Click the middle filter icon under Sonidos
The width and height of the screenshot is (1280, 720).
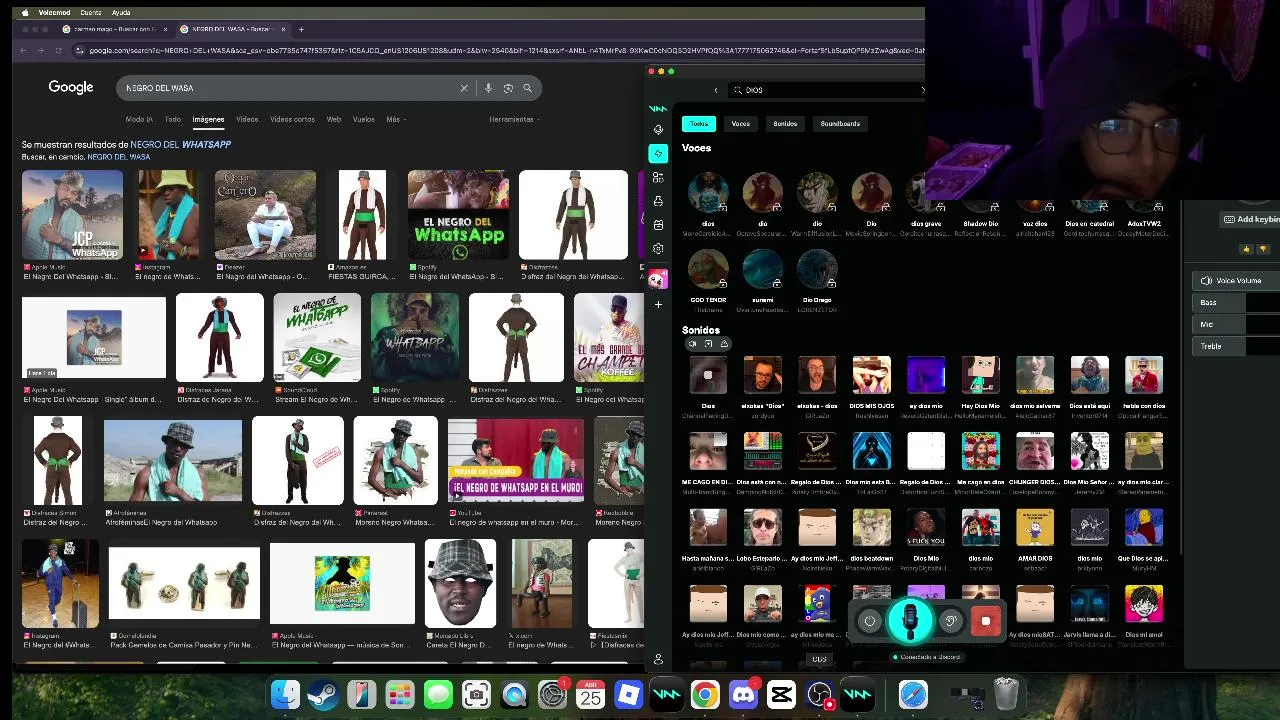click(708, 344)
